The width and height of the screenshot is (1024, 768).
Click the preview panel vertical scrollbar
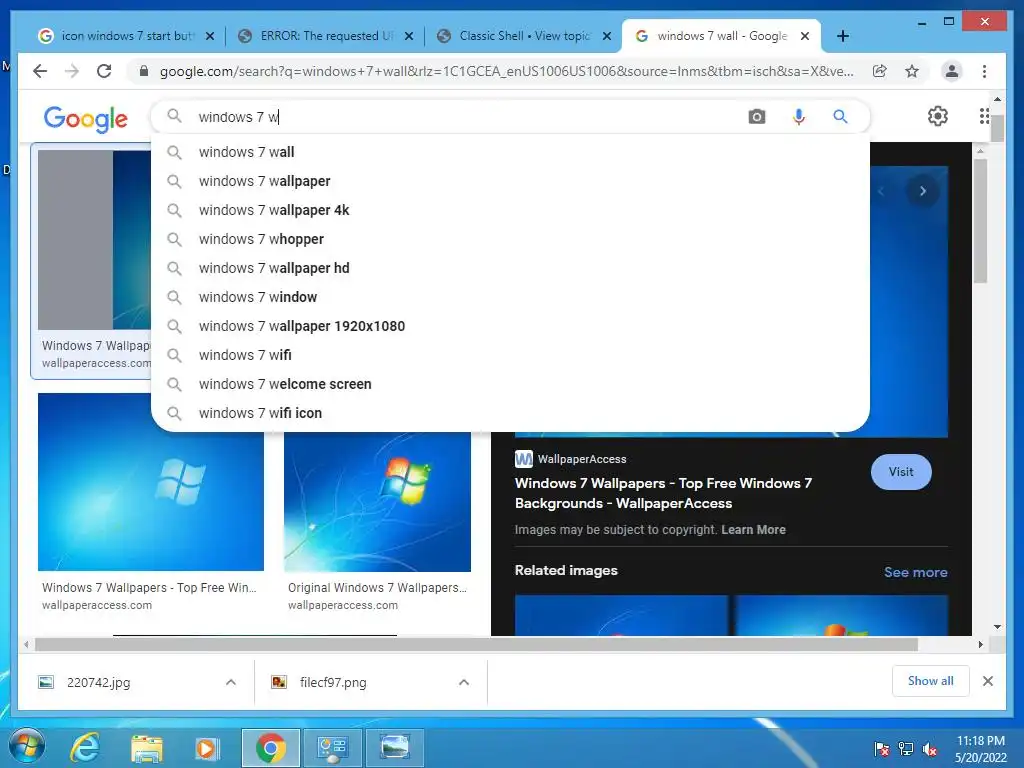[980, 221]
